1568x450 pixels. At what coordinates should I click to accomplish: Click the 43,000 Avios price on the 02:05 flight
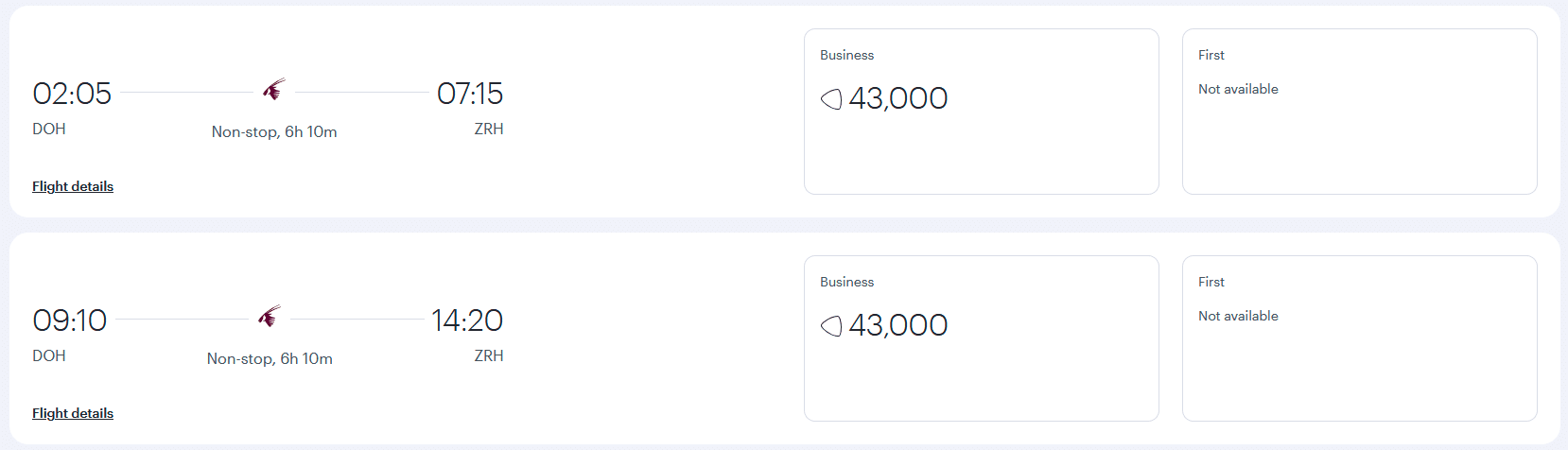[897, 98]
